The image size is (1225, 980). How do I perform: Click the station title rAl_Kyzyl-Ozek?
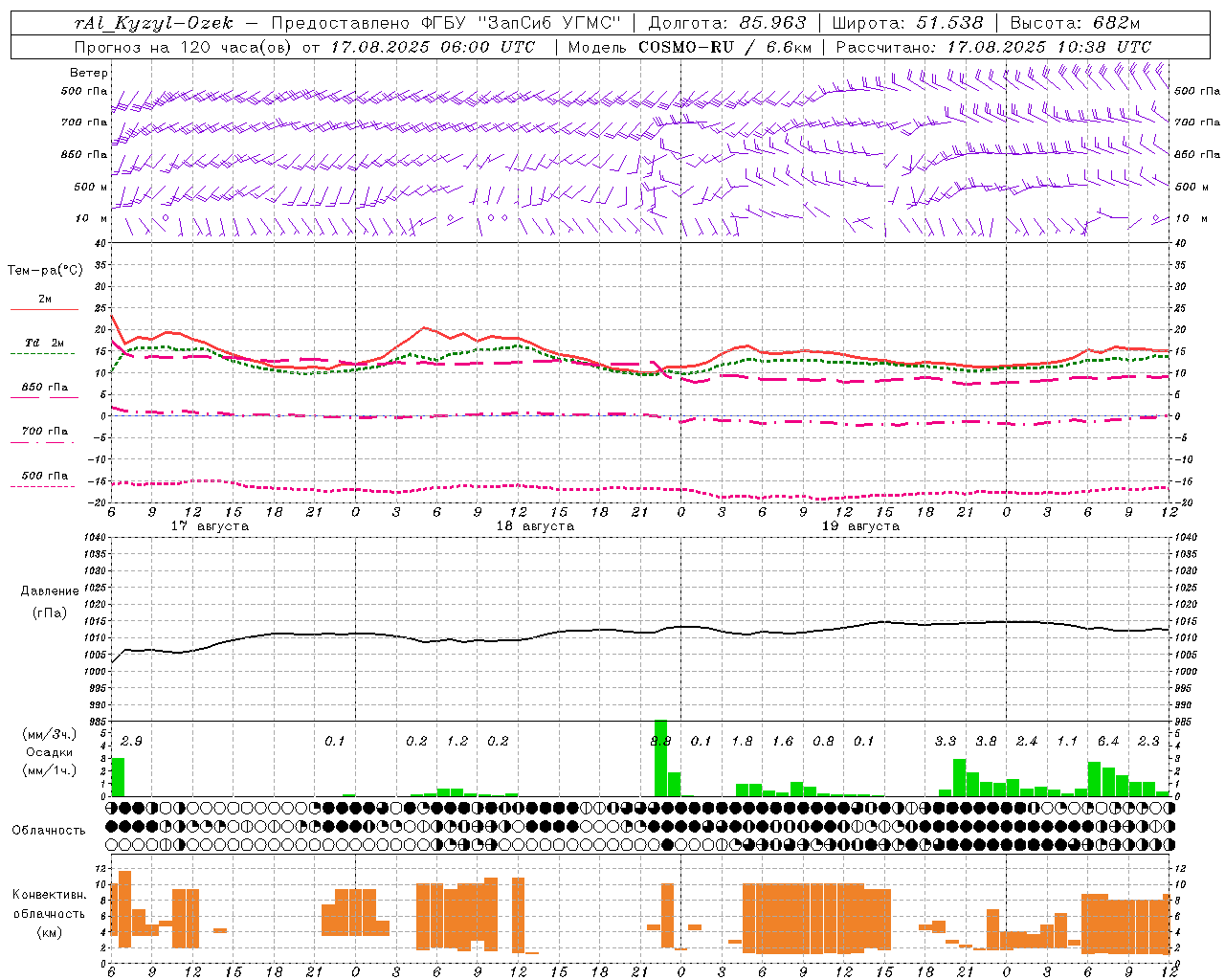coord(153,23)
